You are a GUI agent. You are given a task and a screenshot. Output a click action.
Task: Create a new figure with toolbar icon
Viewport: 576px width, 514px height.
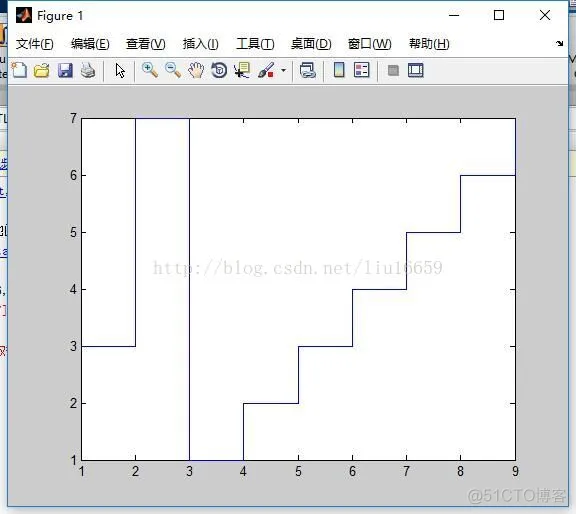coord(19,70)
